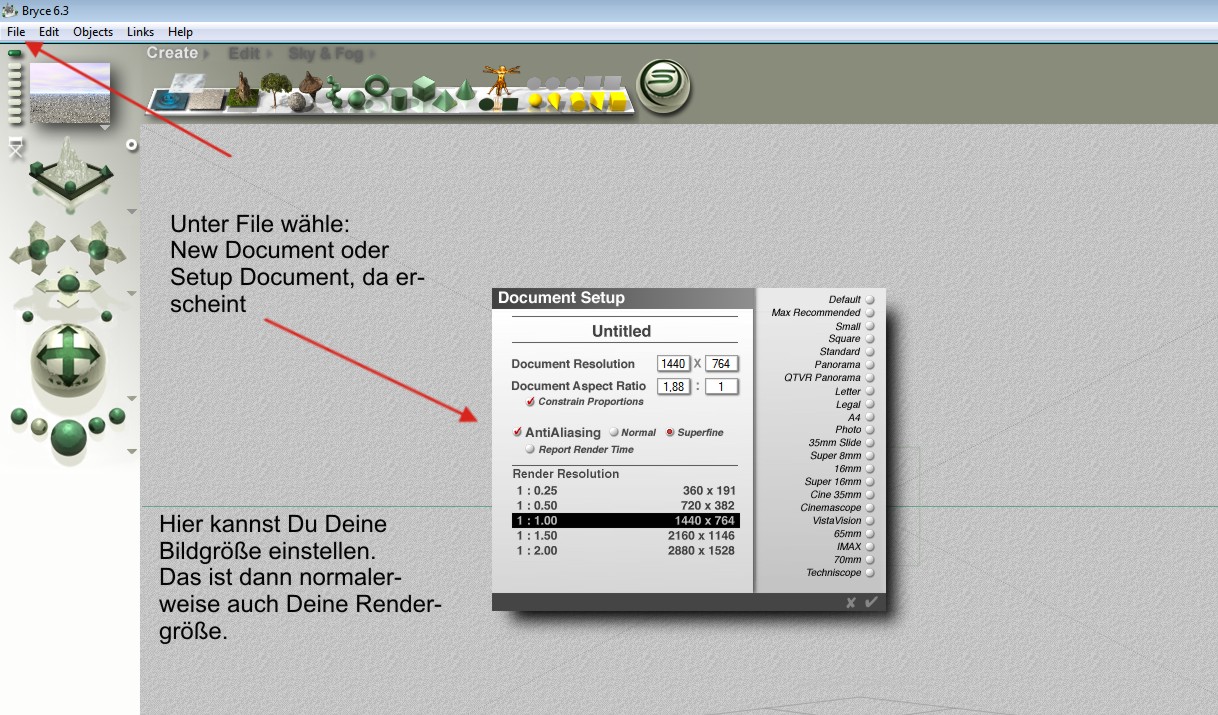Image resolution: width=1218 pixels, height=715 pixels.
Task: Open the Help menu
Action: click(180, 32)
